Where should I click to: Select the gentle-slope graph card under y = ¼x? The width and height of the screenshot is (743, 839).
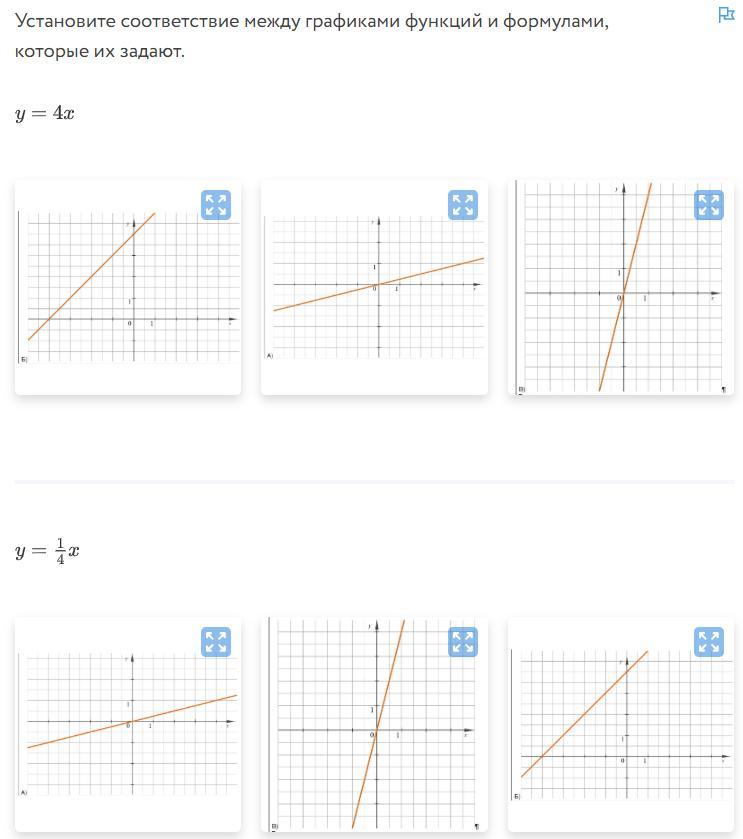tap(128, 725)
